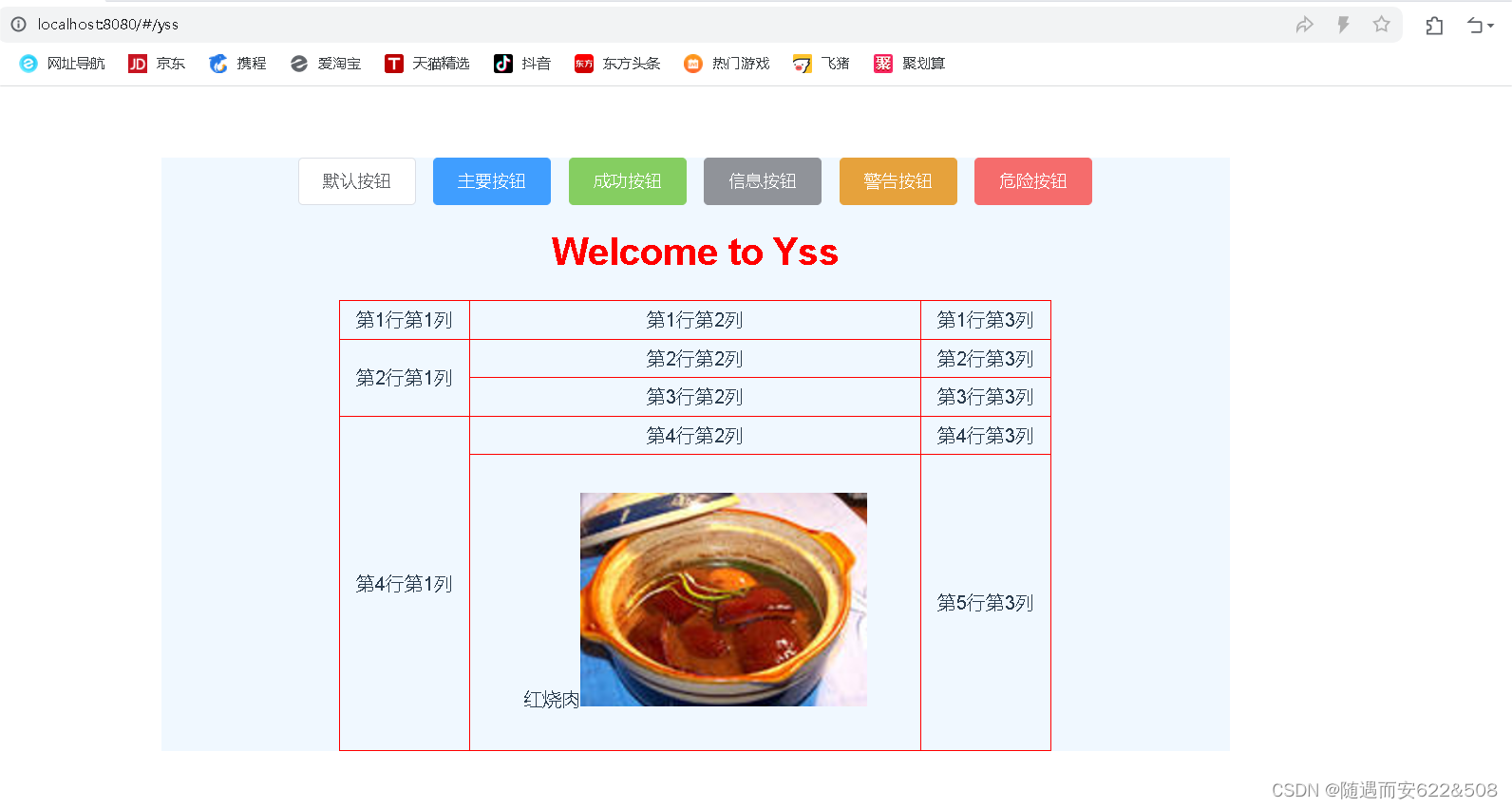This screenshot has height=808, width=1512.
Task: Open the 飞猪 bookmark
Action: 822,64
